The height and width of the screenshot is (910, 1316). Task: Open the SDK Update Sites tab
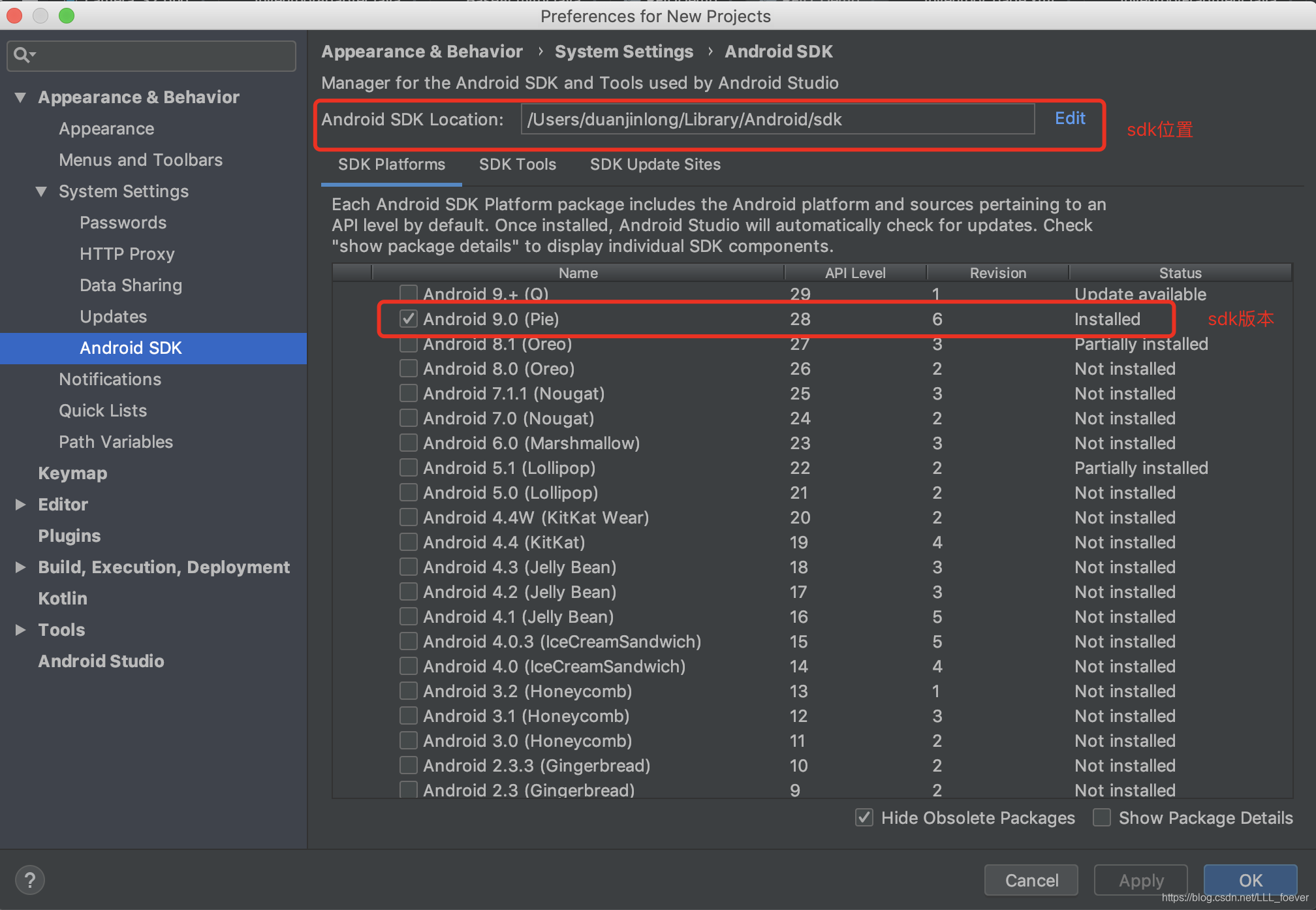(655, 165)
